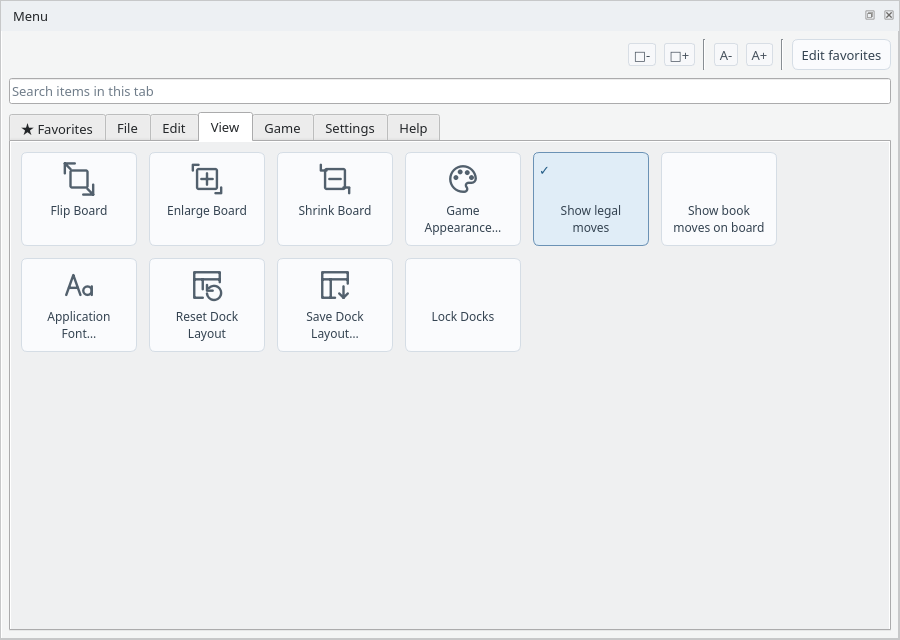The image size is (900, 640).
Task: Open Game Appearance settings
Action: [x=463, y=199]
